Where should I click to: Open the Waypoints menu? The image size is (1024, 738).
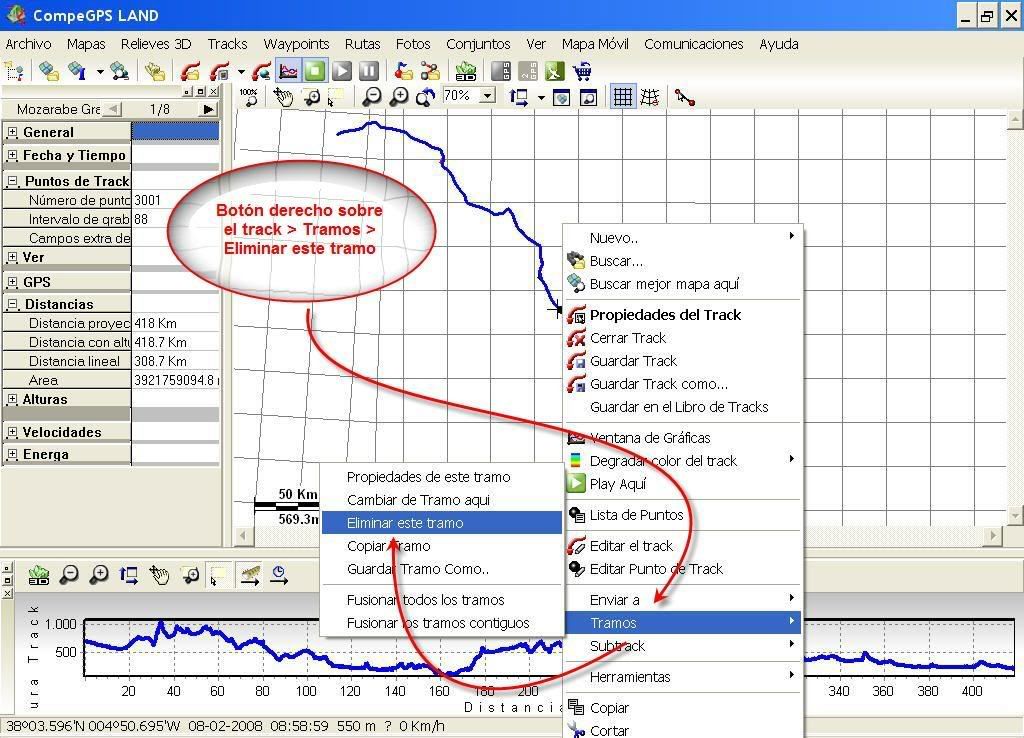(296, 44)
